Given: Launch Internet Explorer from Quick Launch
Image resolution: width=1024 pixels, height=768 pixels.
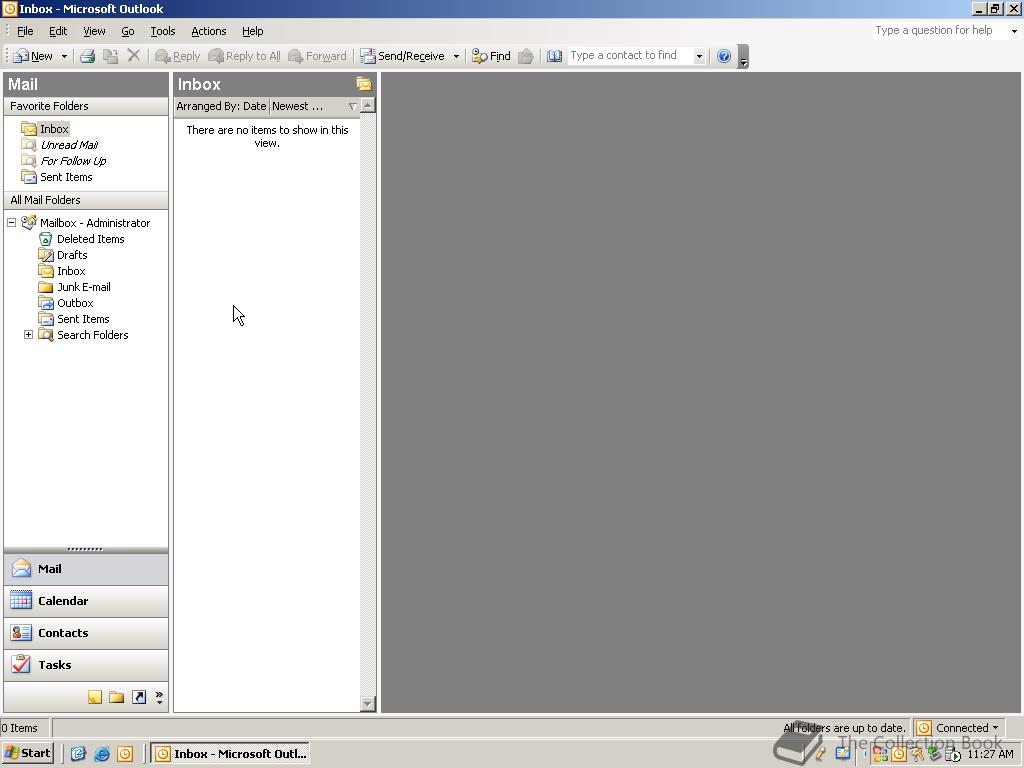Looking at the screenshot, I should (x=101, y=754).
